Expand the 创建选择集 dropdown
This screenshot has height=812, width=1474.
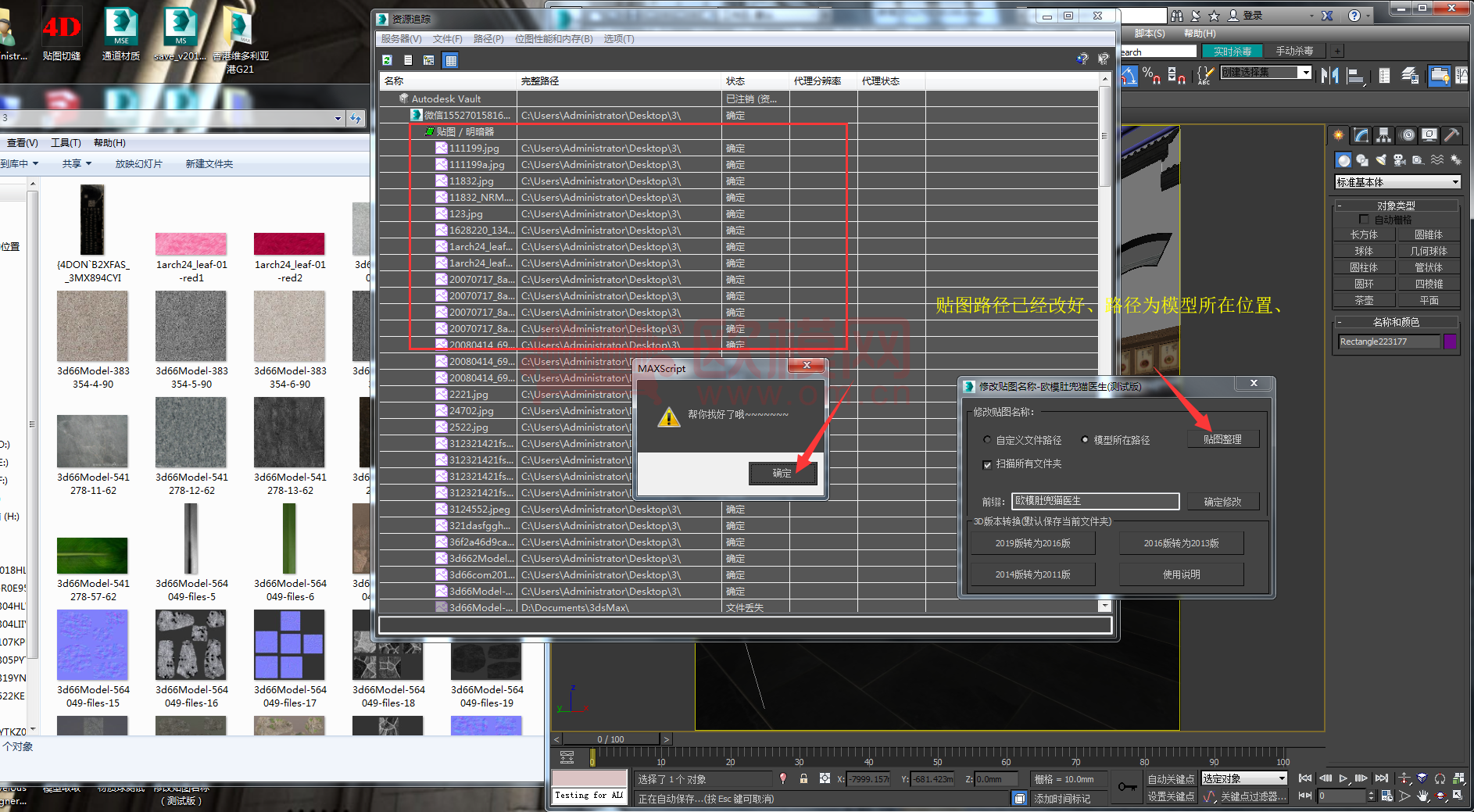pyautogui.click(x=1304, y=73)
